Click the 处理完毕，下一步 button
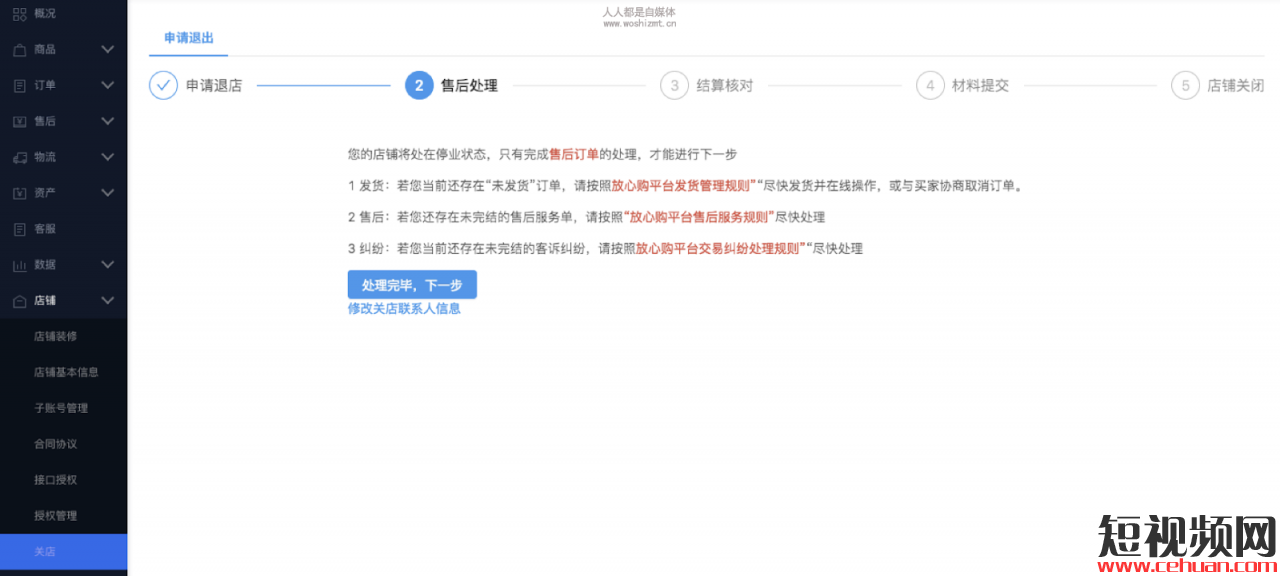This screenshot has height=576, width=1280. coord(412,284)
